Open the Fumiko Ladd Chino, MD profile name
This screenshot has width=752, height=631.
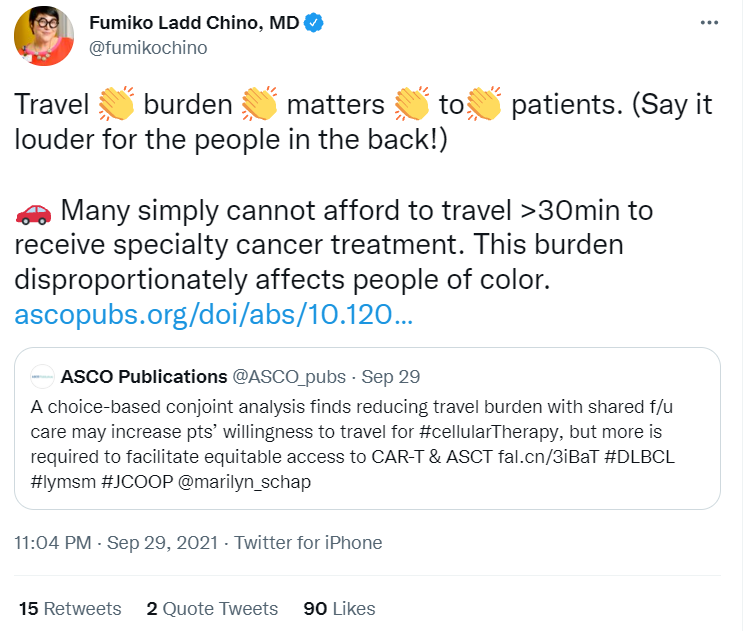(x=193, y=22)
